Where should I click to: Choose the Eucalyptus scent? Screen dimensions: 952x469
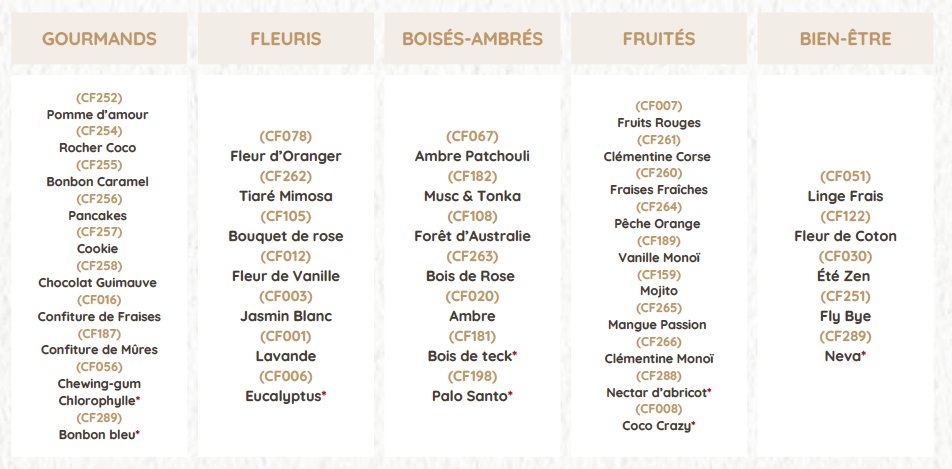(x=284, y=396)
